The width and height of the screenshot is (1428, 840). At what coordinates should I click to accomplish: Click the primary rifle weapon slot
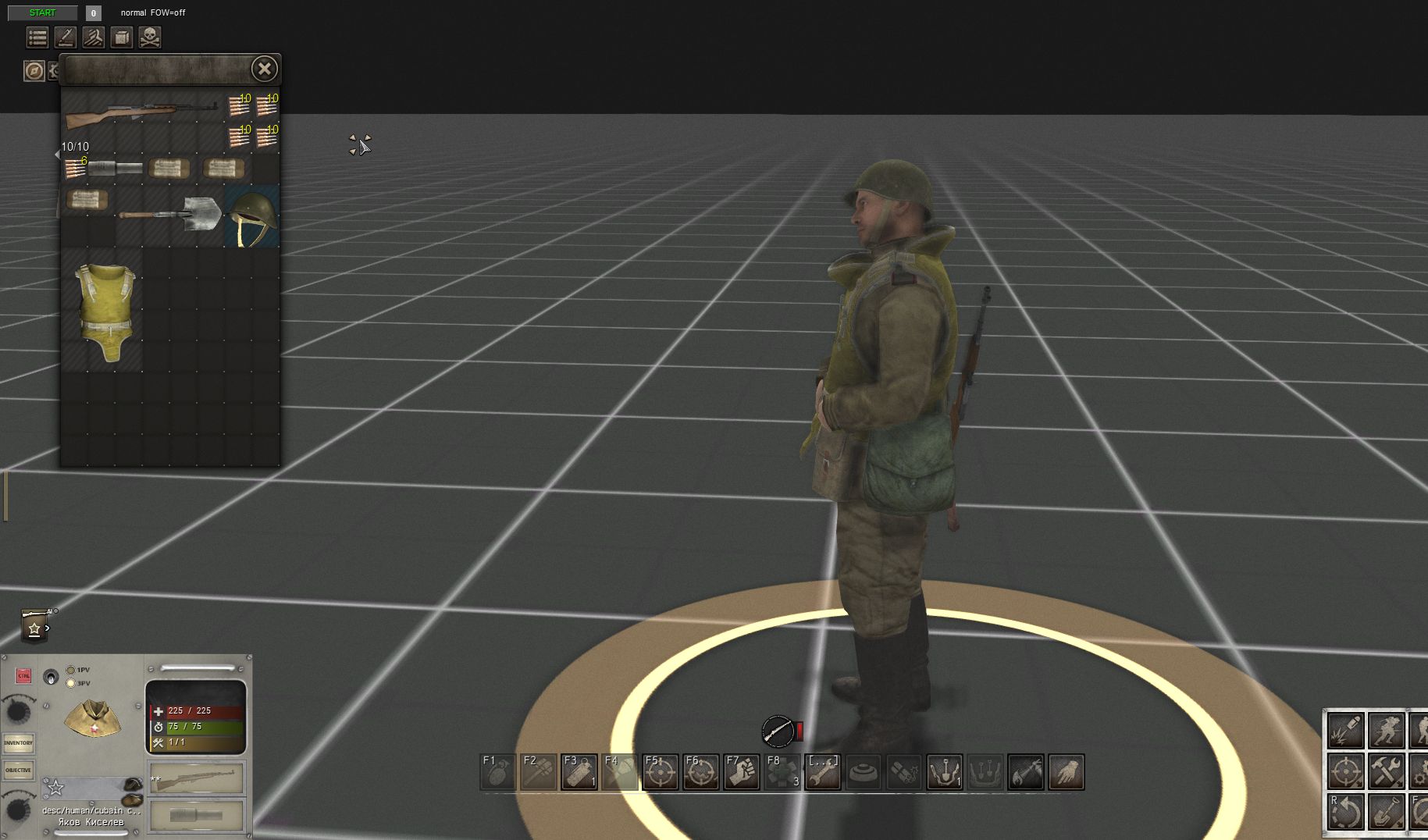tap(197, 778)
